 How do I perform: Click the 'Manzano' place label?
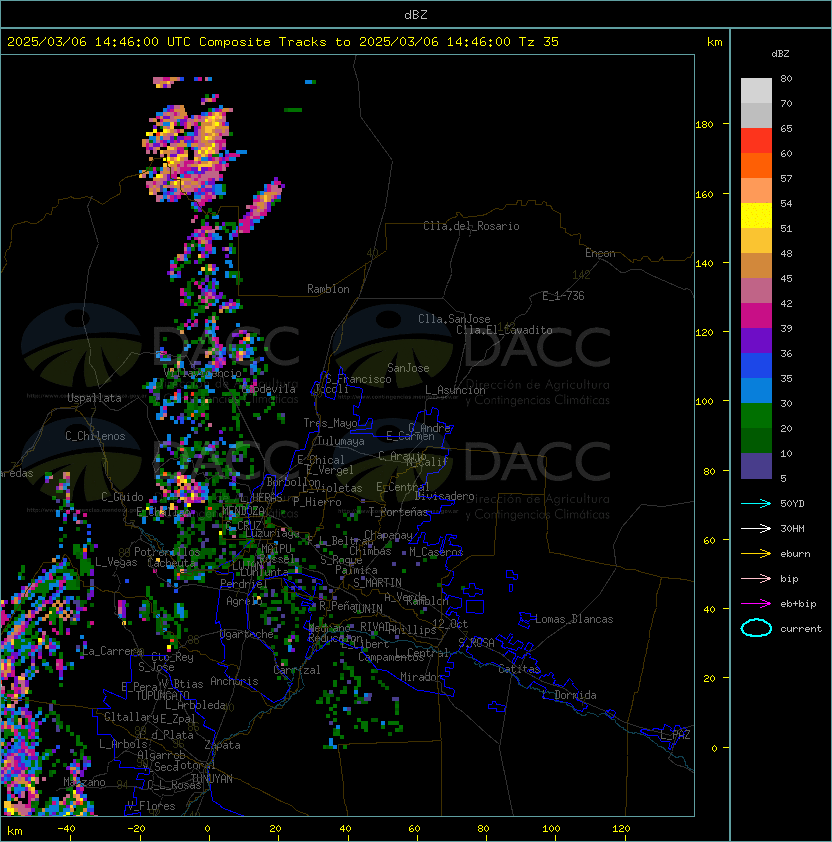(x=84, y=782)
